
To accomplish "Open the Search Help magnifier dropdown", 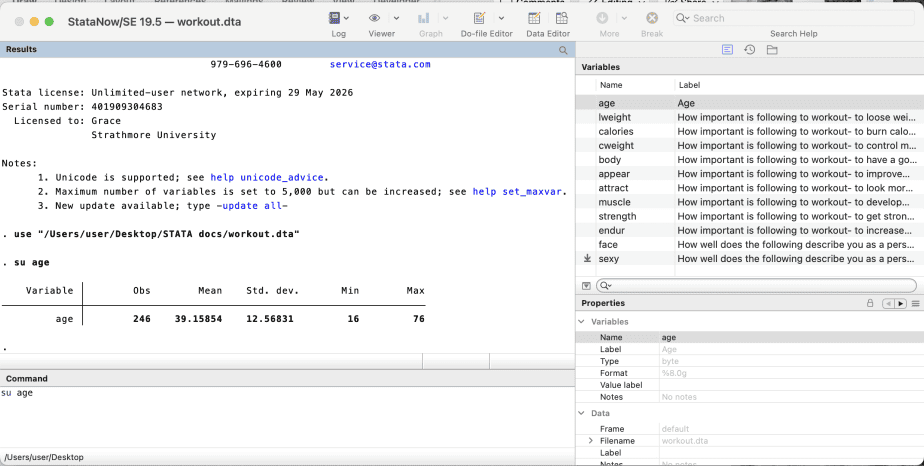I will [682, 18].
